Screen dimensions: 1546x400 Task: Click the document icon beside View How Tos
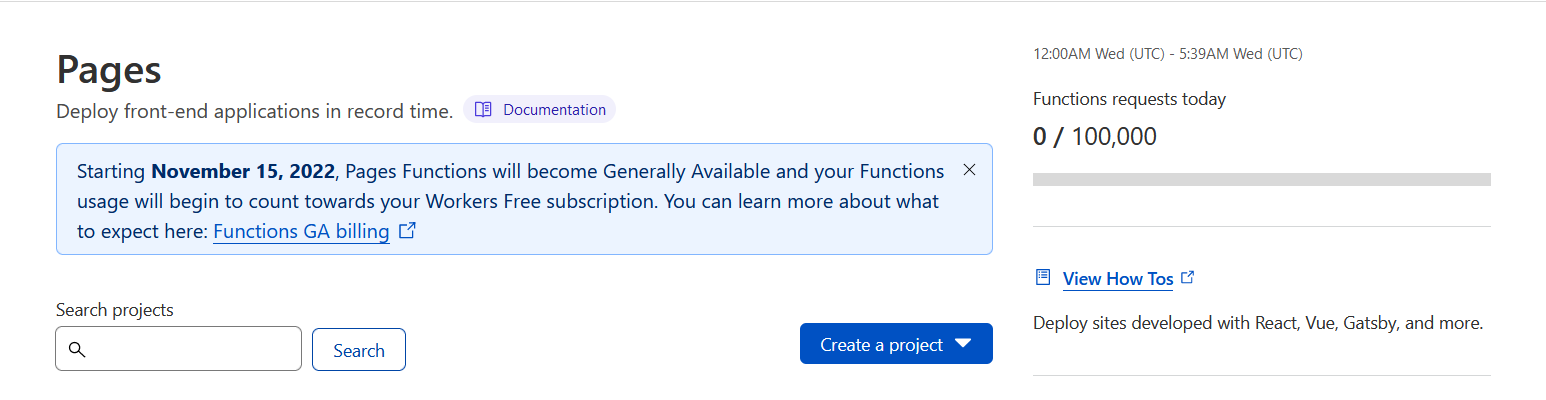[1043, 277]
